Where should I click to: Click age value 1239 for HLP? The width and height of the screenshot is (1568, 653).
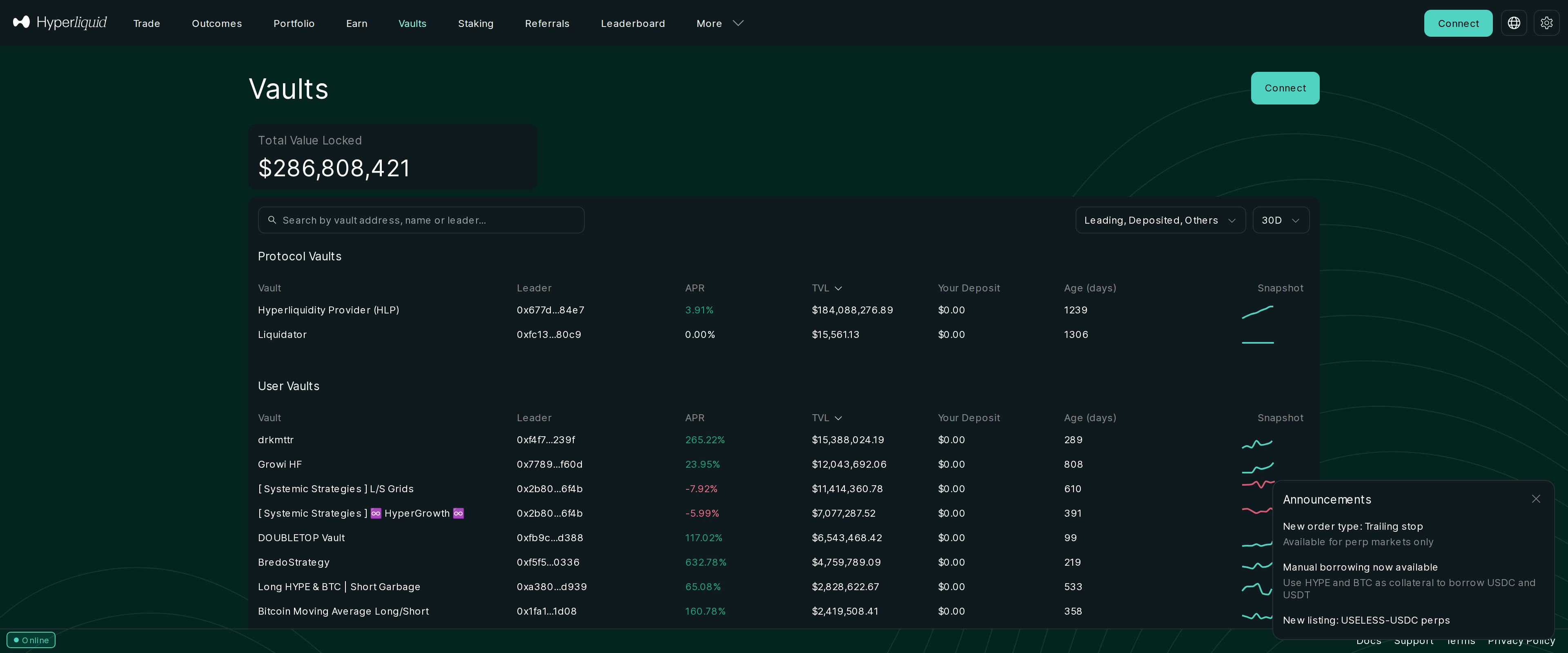[x=1076, y=310]
